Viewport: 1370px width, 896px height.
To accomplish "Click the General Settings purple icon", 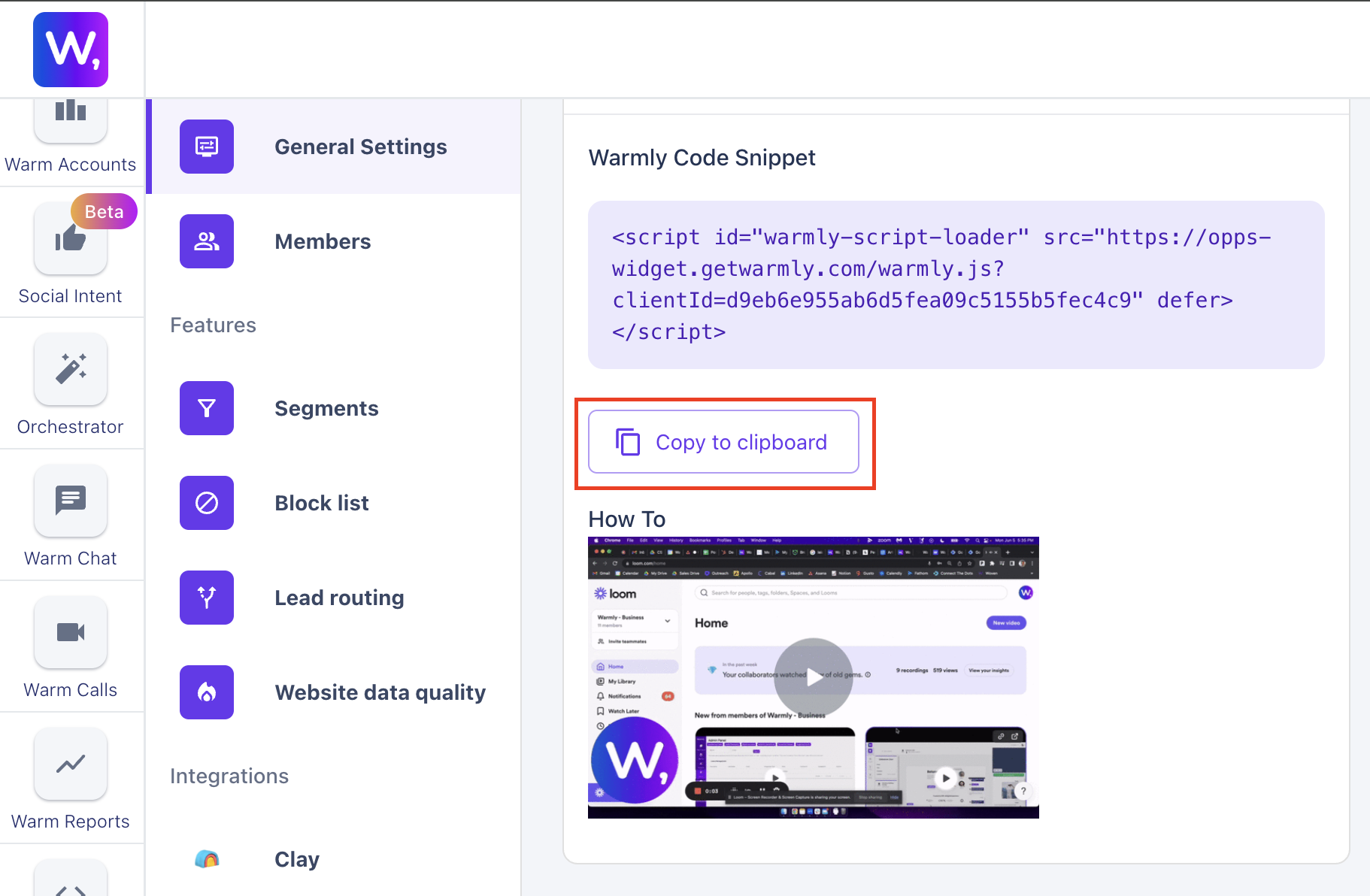I will [207, 147].
